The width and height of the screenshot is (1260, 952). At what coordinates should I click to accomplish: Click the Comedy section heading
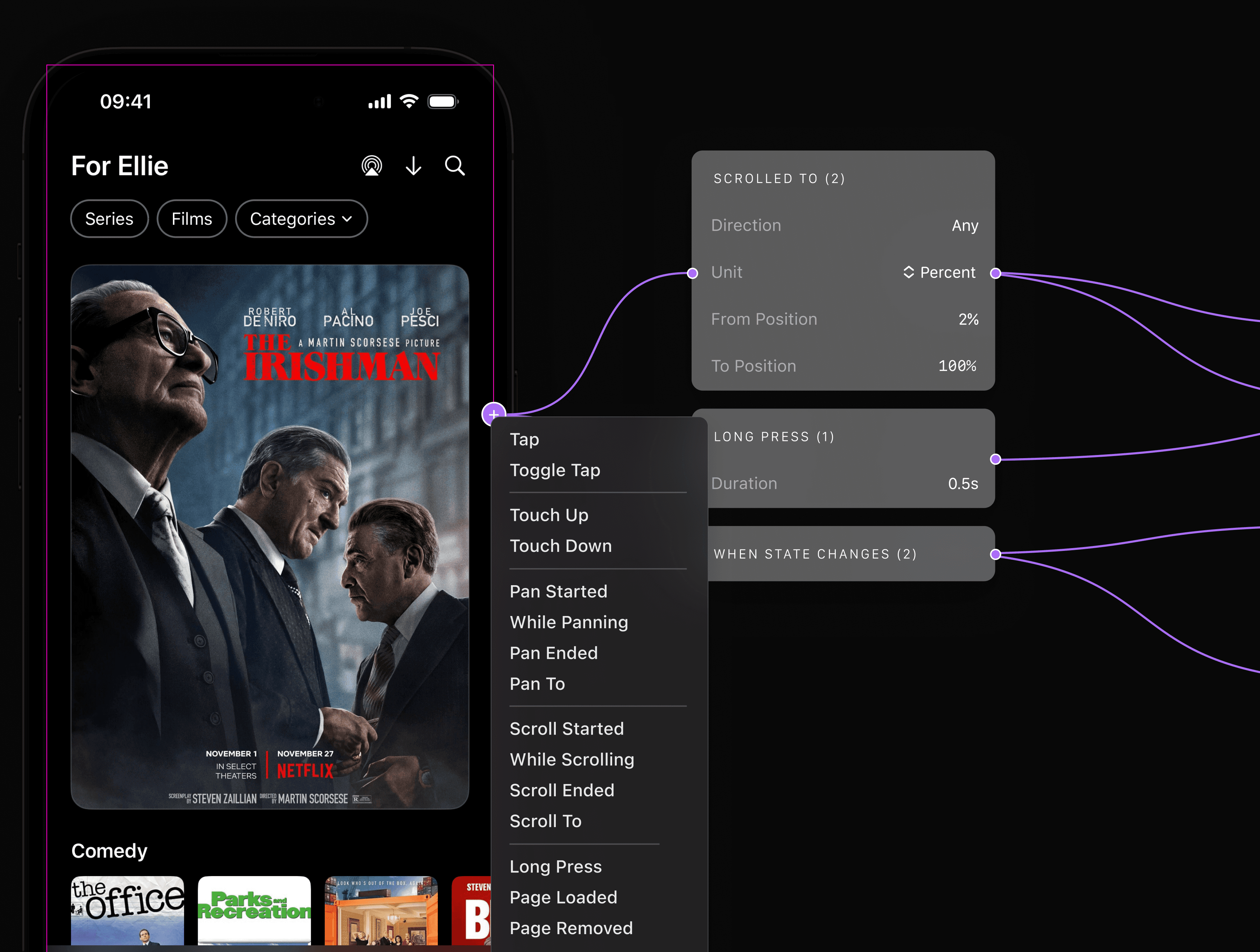coord(109,850)
